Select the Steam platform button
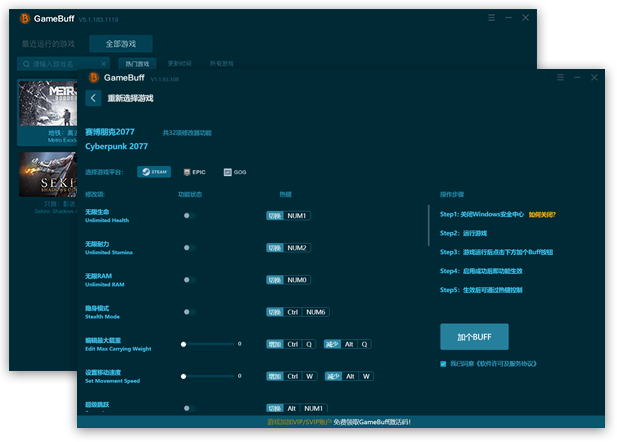The width and height of the screenshot is (617, 442). 154,172
